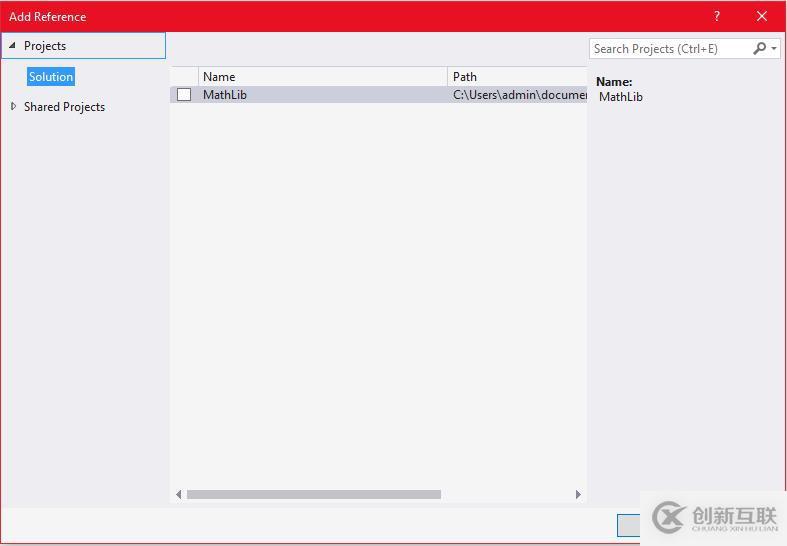Click the horizontal scrollbar thumb
Screen dimensions: 787x546
pyautogui.click(x=314, y=494)
